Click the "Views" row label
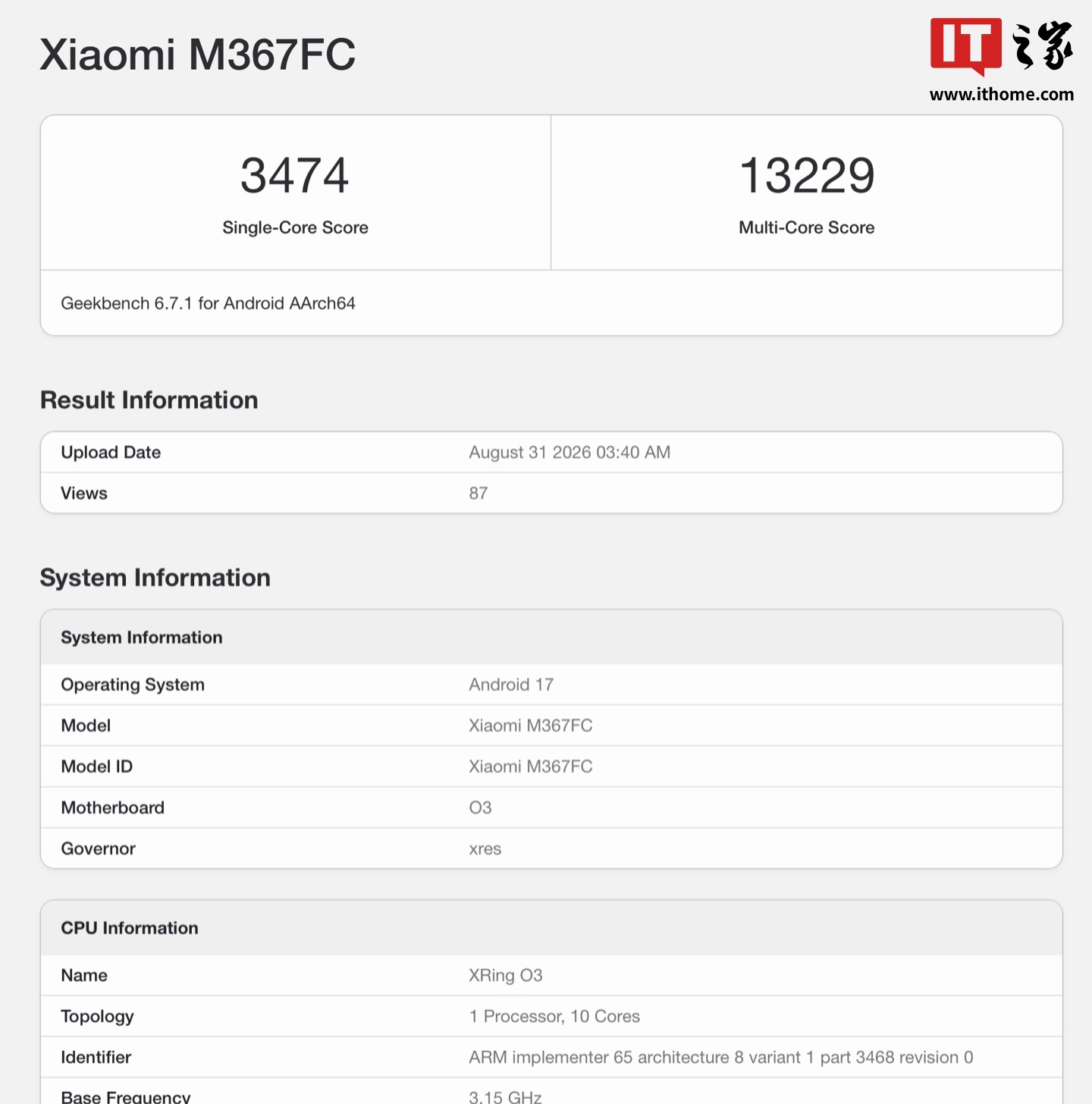This screenshot has width=1092, height=1104. click(x=84, y=494)
